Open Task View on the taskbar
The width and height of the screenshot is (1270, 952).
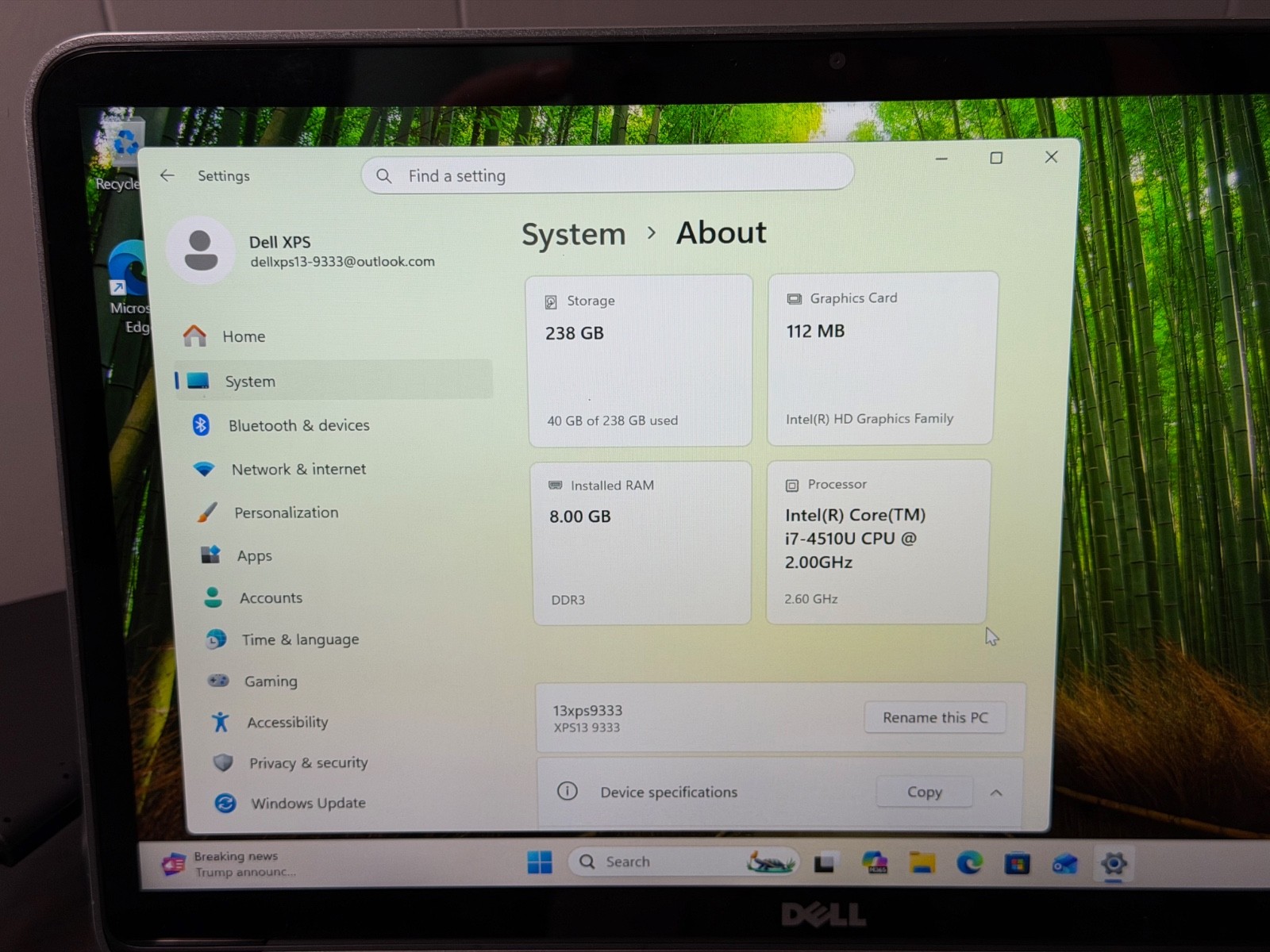[x=825, y=862]
